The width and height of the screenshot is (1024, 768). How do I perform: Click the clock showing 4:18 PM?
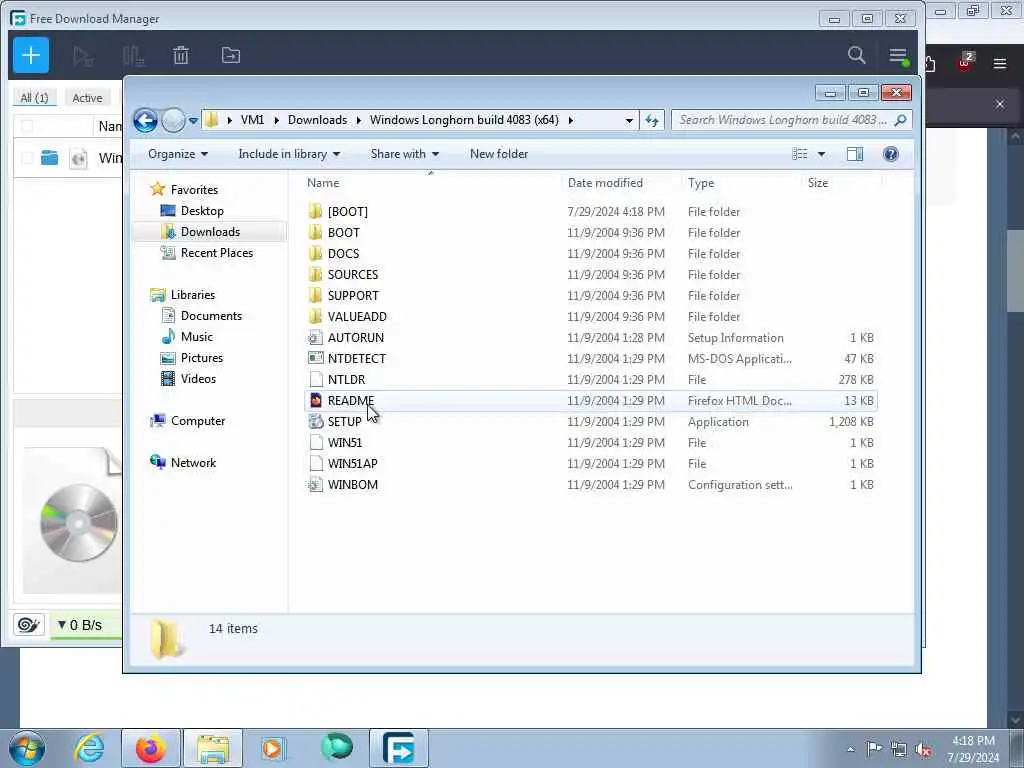tap(973, 741)
